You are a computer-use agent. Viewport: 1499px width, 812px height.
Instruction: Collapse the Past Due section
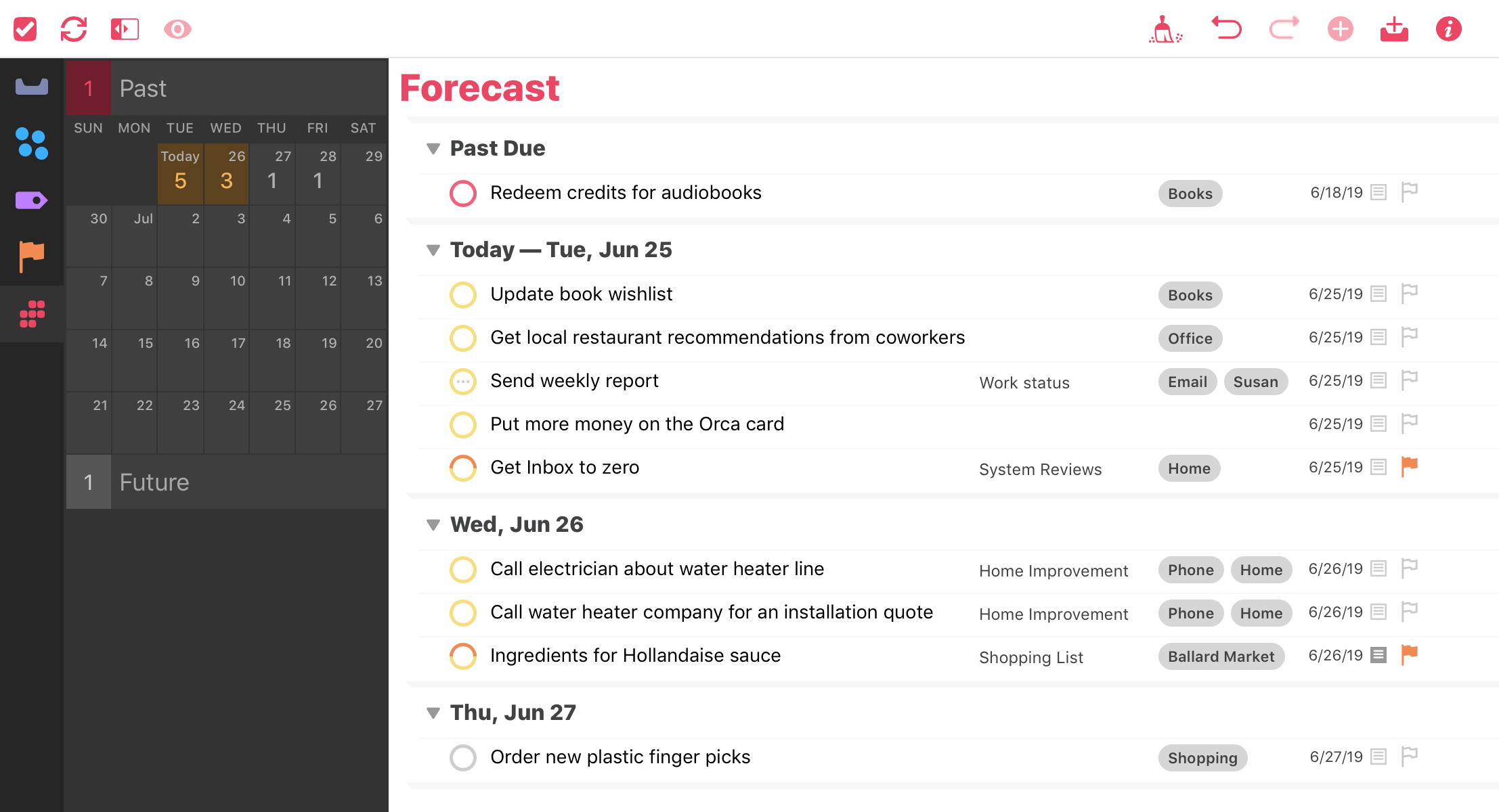tap(432, 148)
